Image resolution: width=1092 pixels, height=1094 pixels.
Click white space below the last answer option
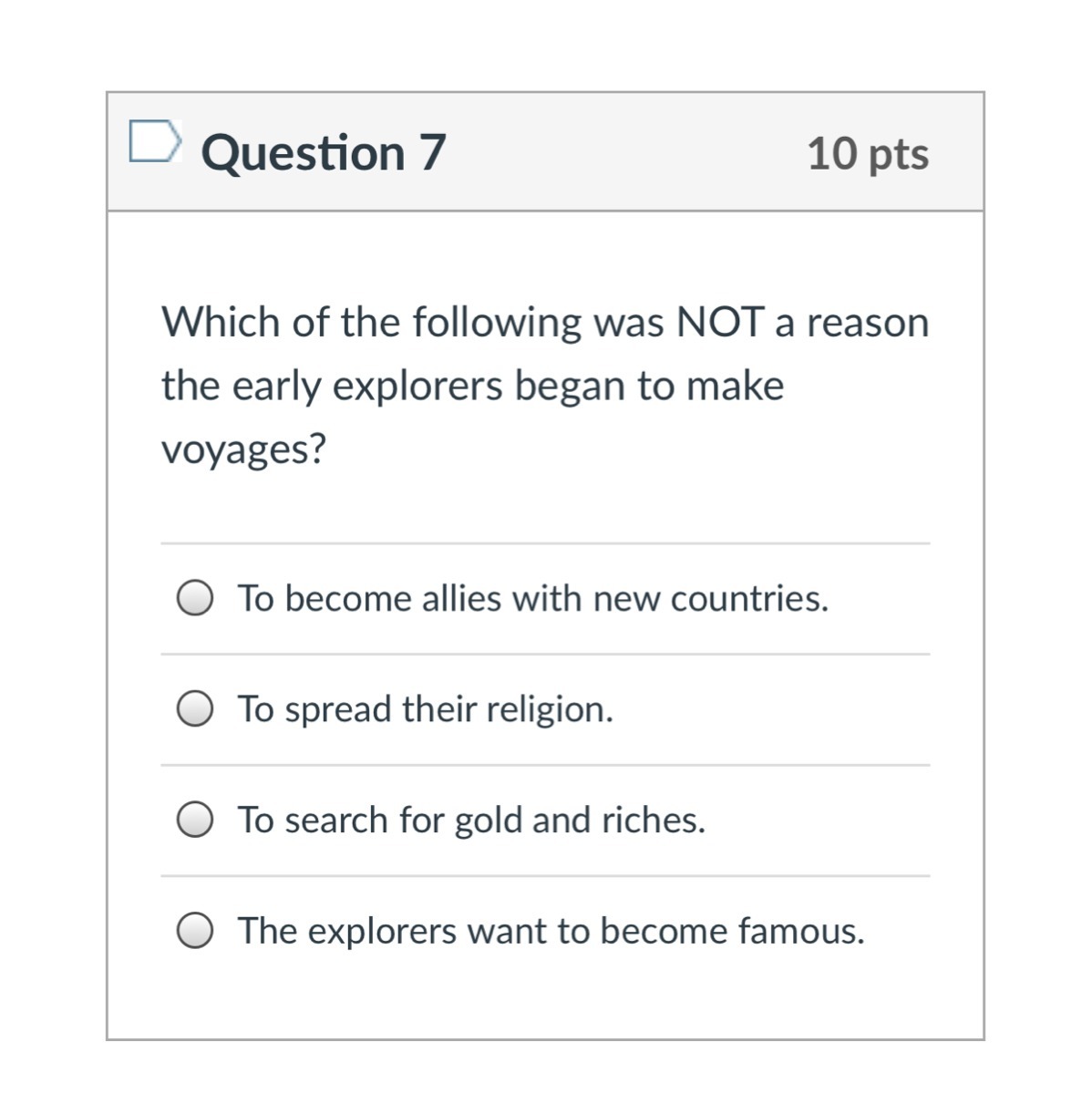click(x=545, y=998)
